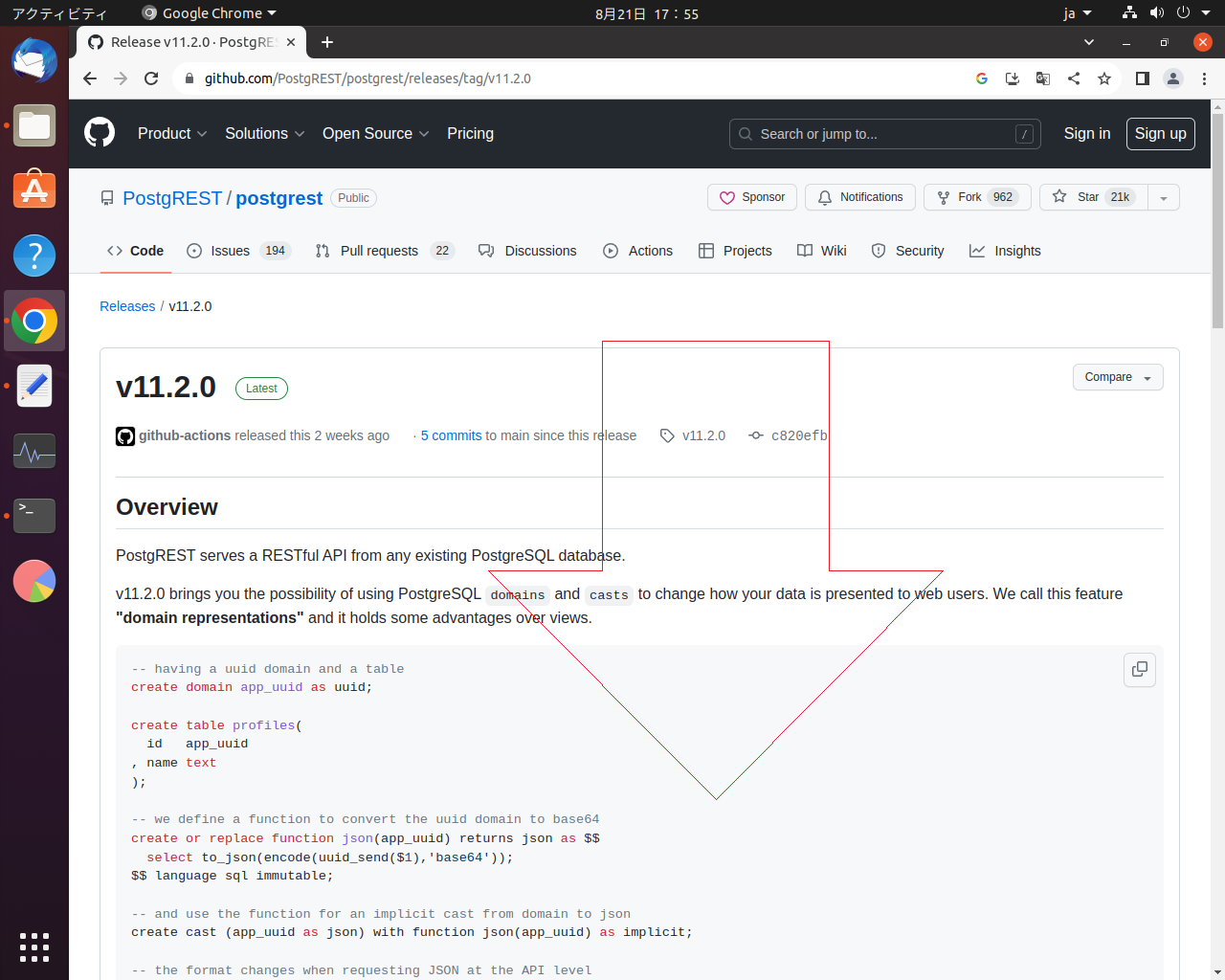Open the v11.2.0 tag link
The height and width of the screenshot is (980, 1225).
click(693, 435)
